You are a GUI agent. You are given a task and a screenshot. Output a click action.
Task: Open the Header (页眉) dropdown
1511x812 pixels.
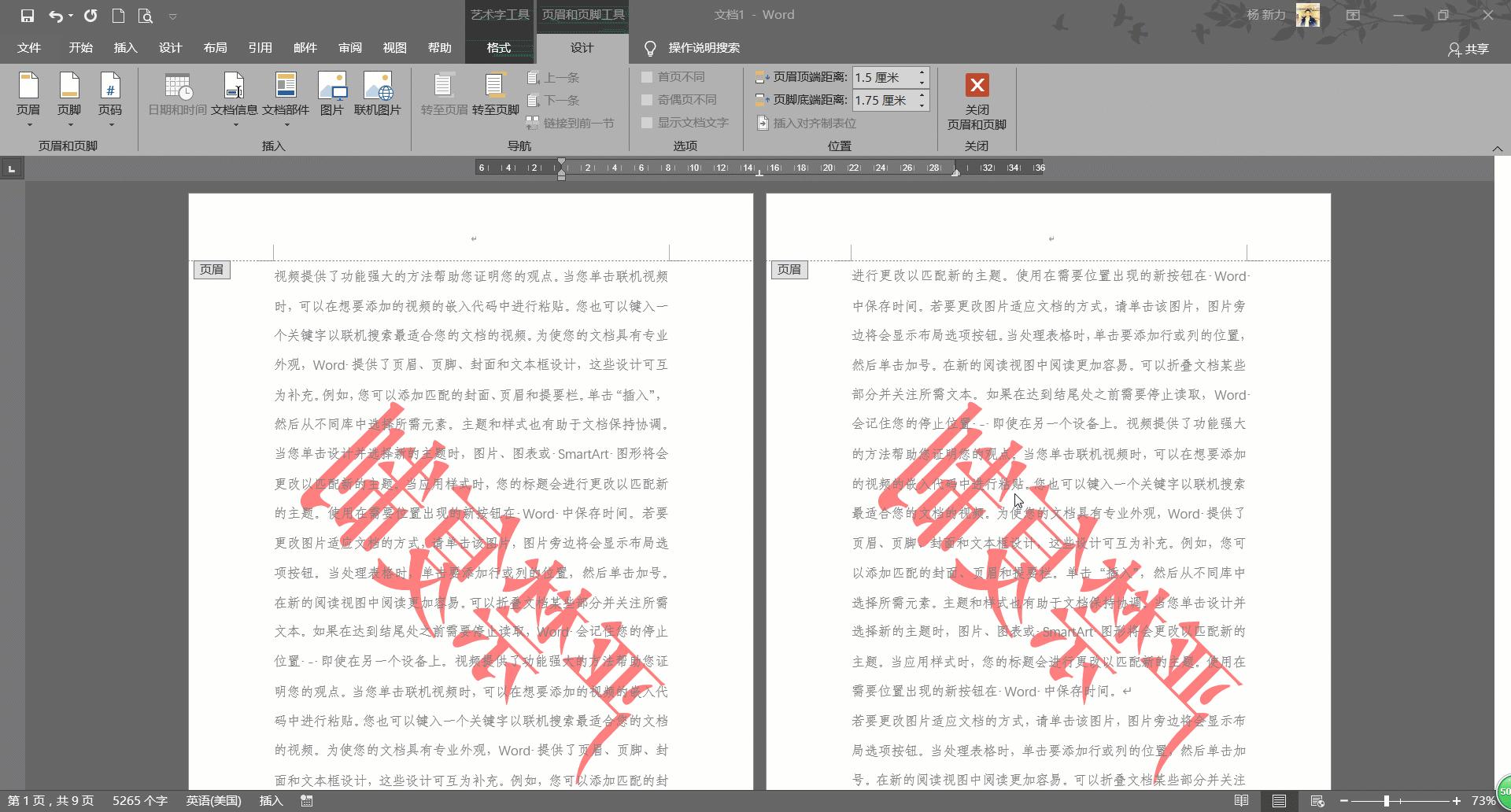point(29,94)
